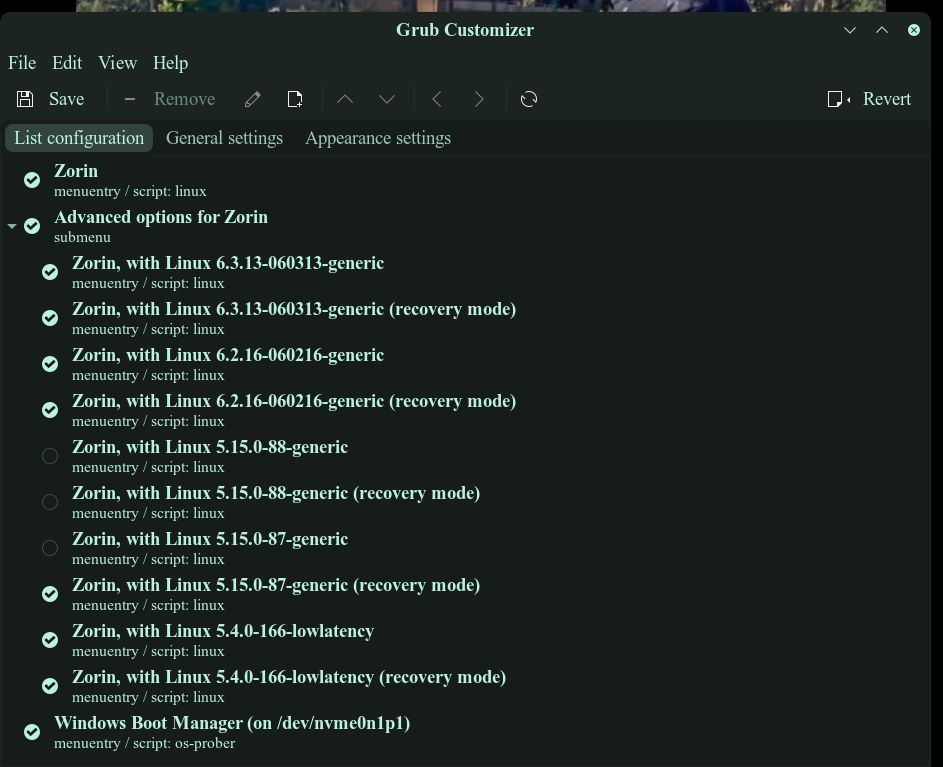Click the Save floppy disk icon
This screenshot has width=943, height=767.
(25, 99)
